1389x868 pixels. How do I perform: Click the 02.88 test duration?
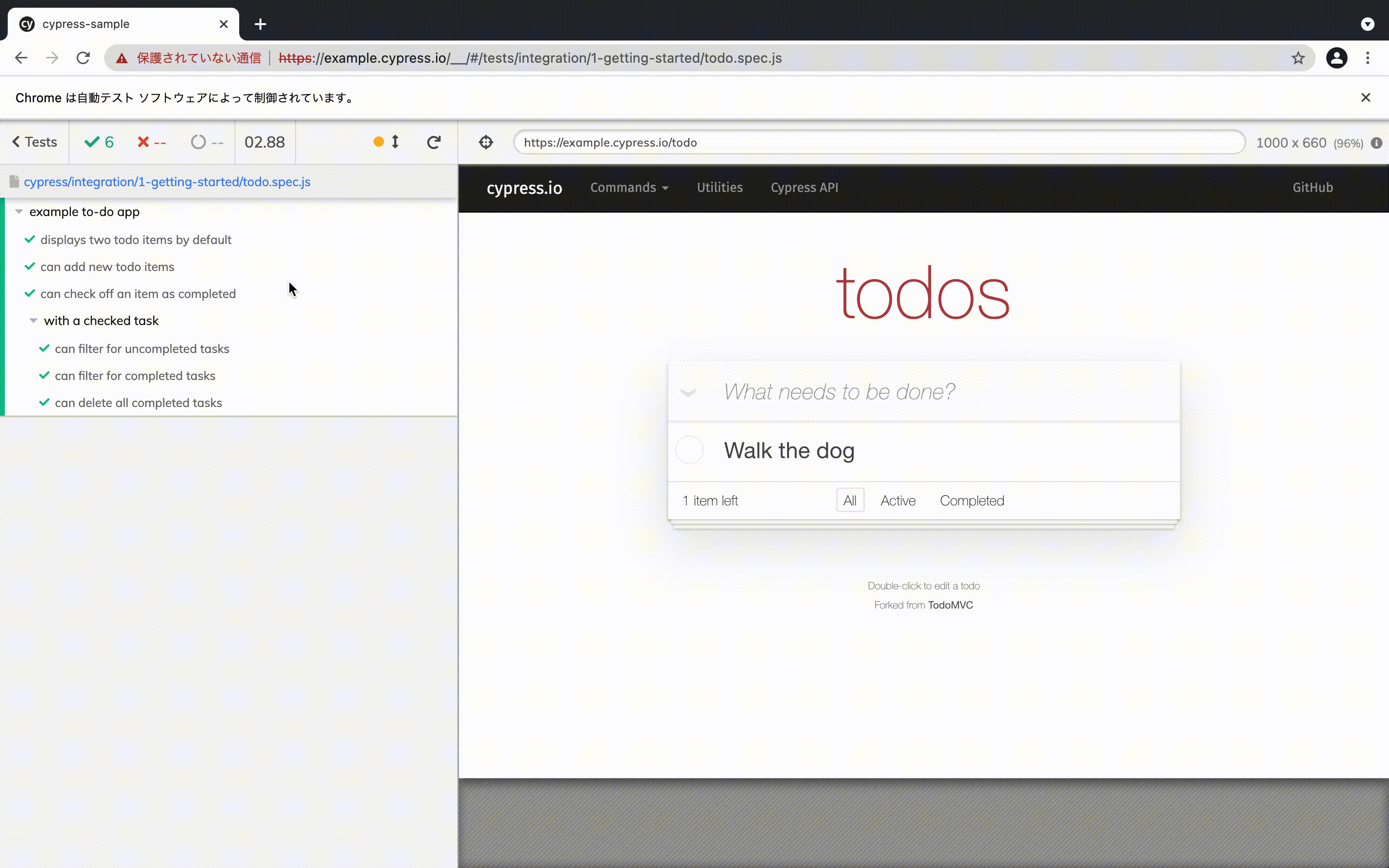coord(265,142)
